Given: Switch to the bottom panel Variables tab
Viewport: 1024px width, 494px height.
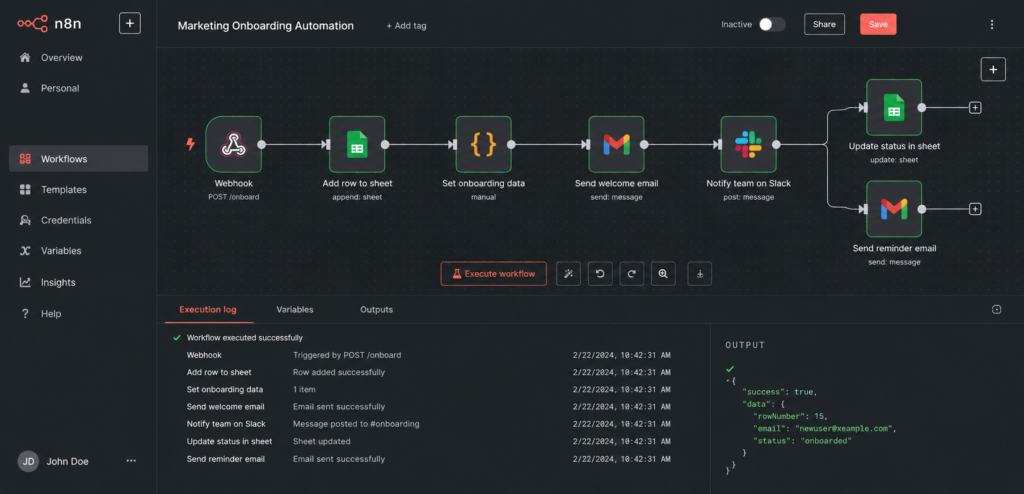Looking at the screenshot, I should click(295, 309).
